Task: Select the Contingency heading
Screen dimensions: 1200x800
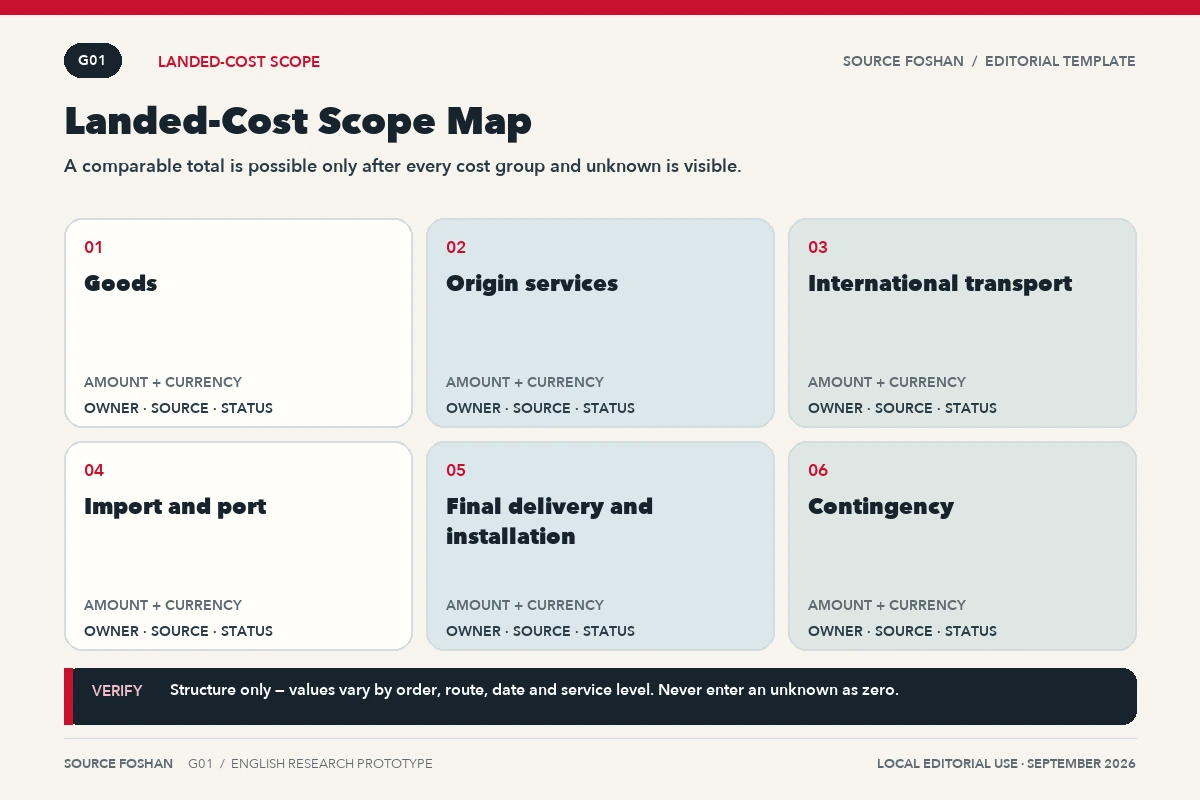Action: (x=881, y=507)
